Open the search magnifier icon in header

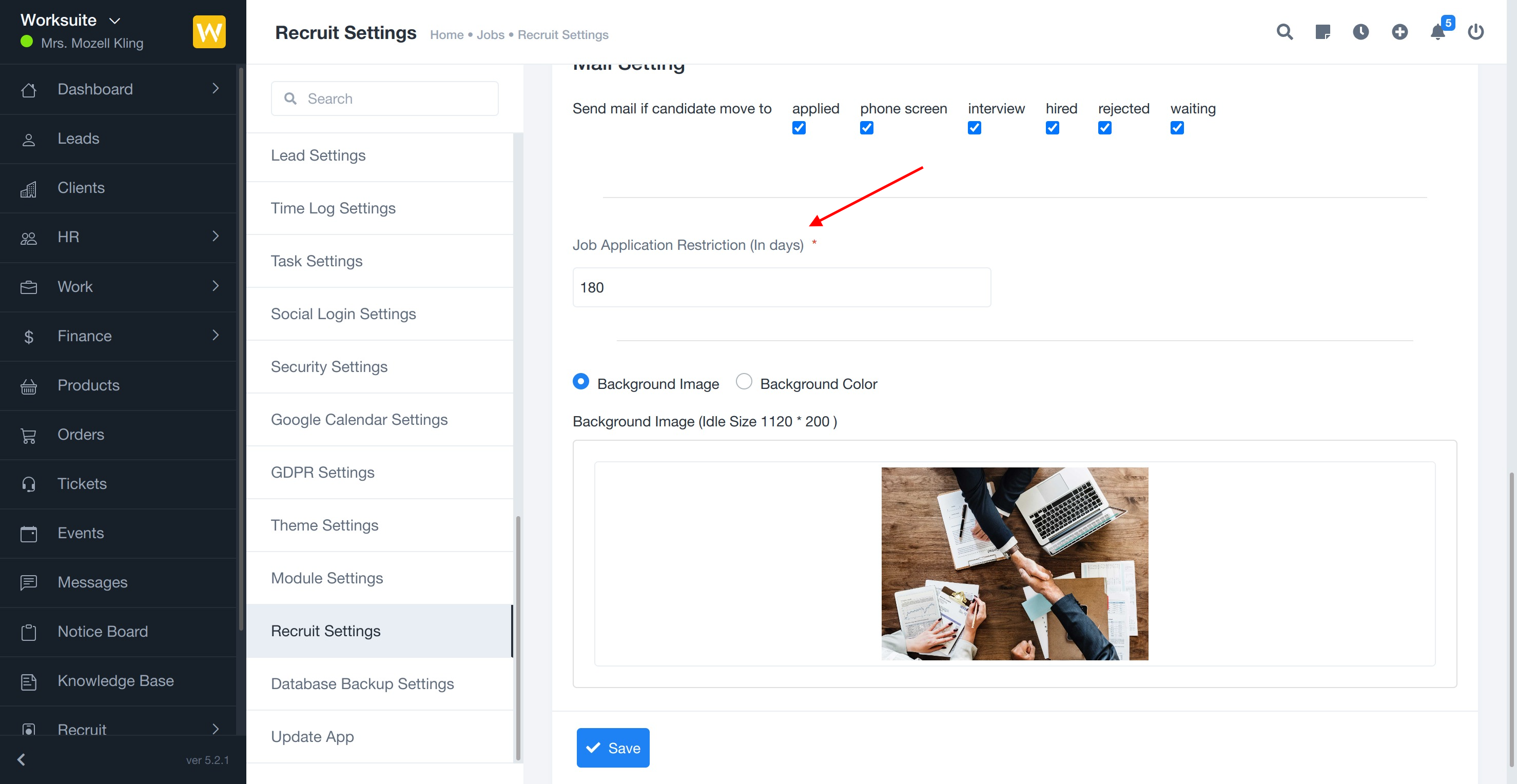click(x=1285, y=32)
